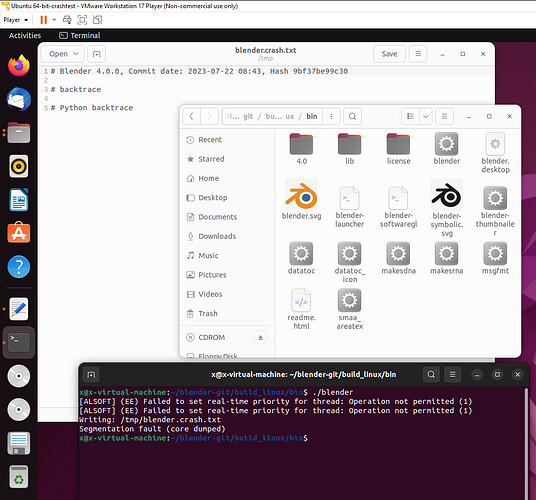The image size is (536, 500).
Task: Launch Rhythmbox music player from the dock
Action: coord(19,166)
